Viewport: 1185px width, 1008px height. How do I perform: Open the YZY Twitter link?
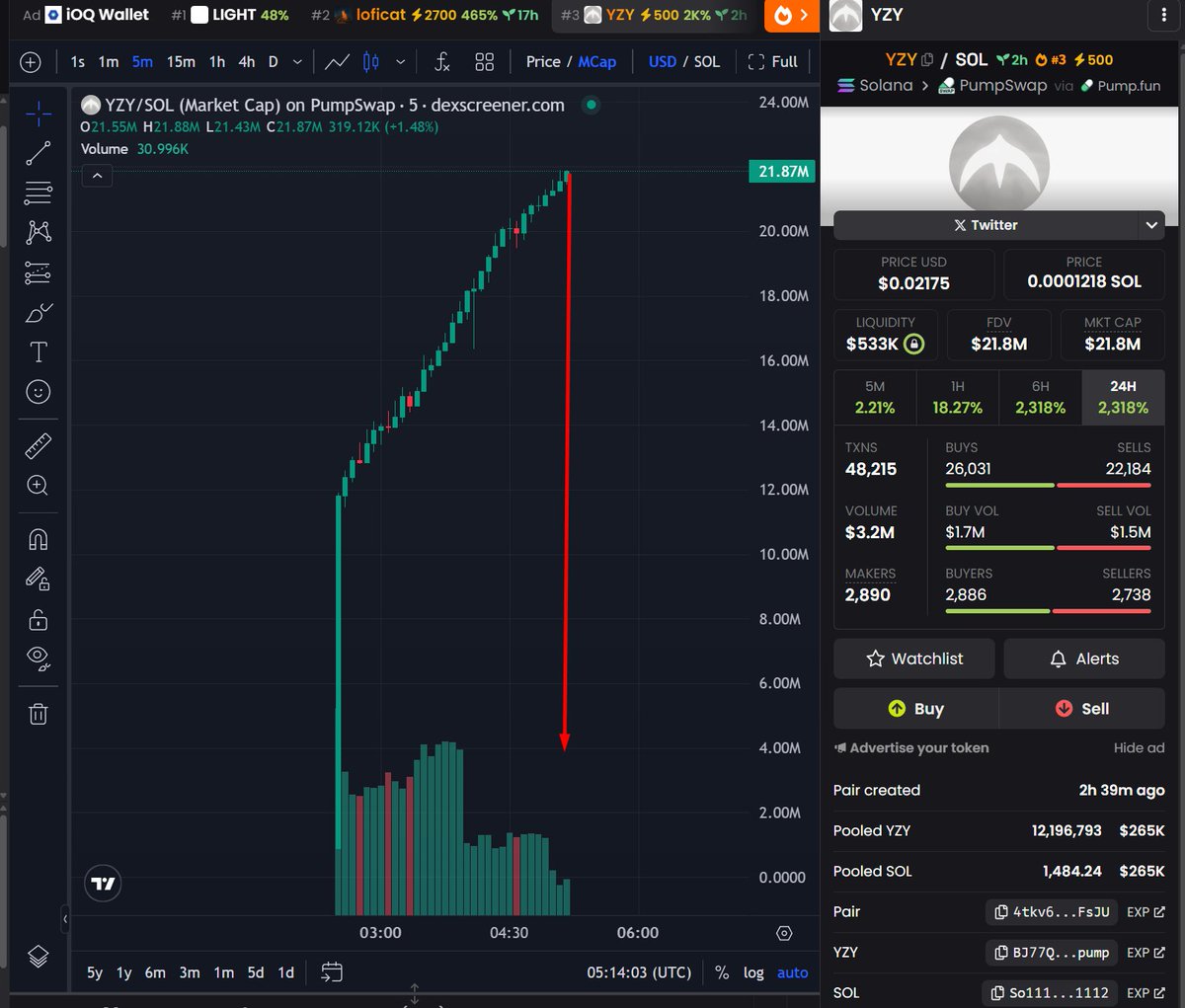986,225
